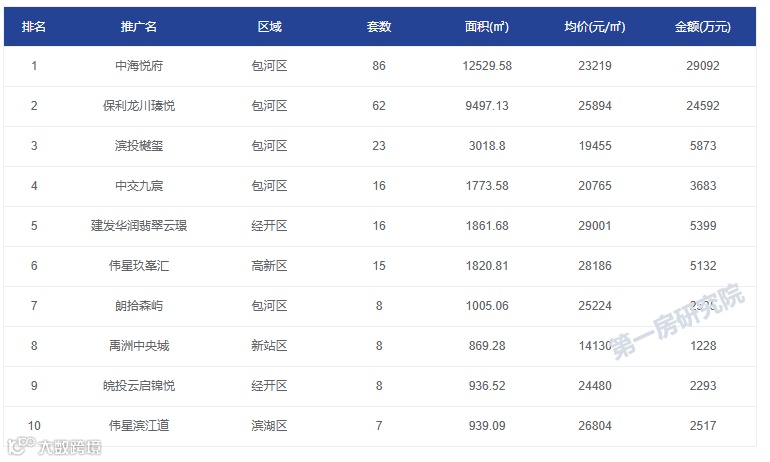This screenshot has height=462, width=770.
Task: Click the area value 1861.68
Action: [487, 226]
